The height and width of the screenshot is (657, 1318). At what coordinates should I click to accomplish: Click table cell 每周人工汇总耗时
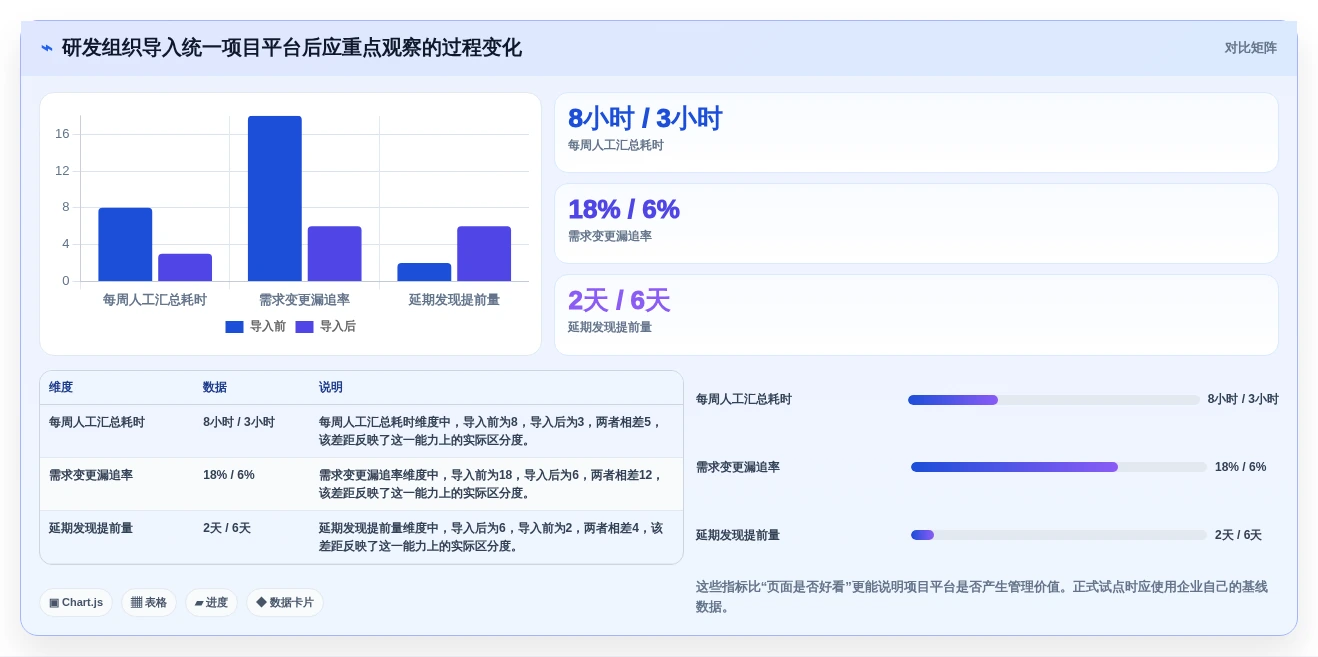(x=97, y=422)
